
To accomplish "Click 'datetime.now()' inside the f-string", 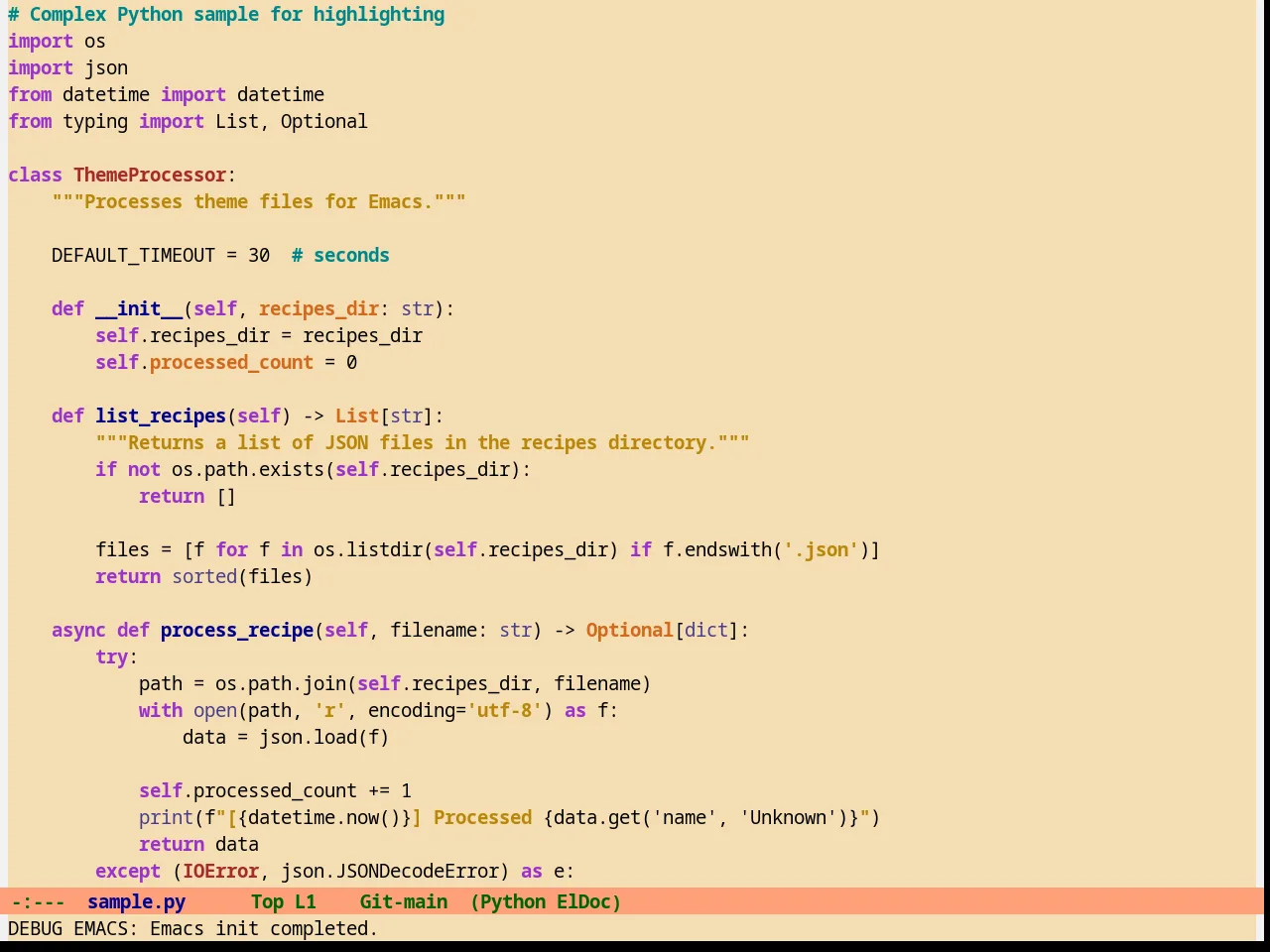I will pos(324,817).
